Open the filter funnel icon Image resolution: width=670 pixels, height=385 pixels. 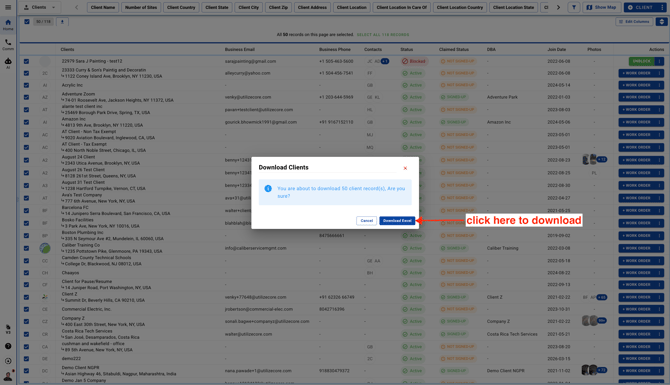[x=574, y=7]
